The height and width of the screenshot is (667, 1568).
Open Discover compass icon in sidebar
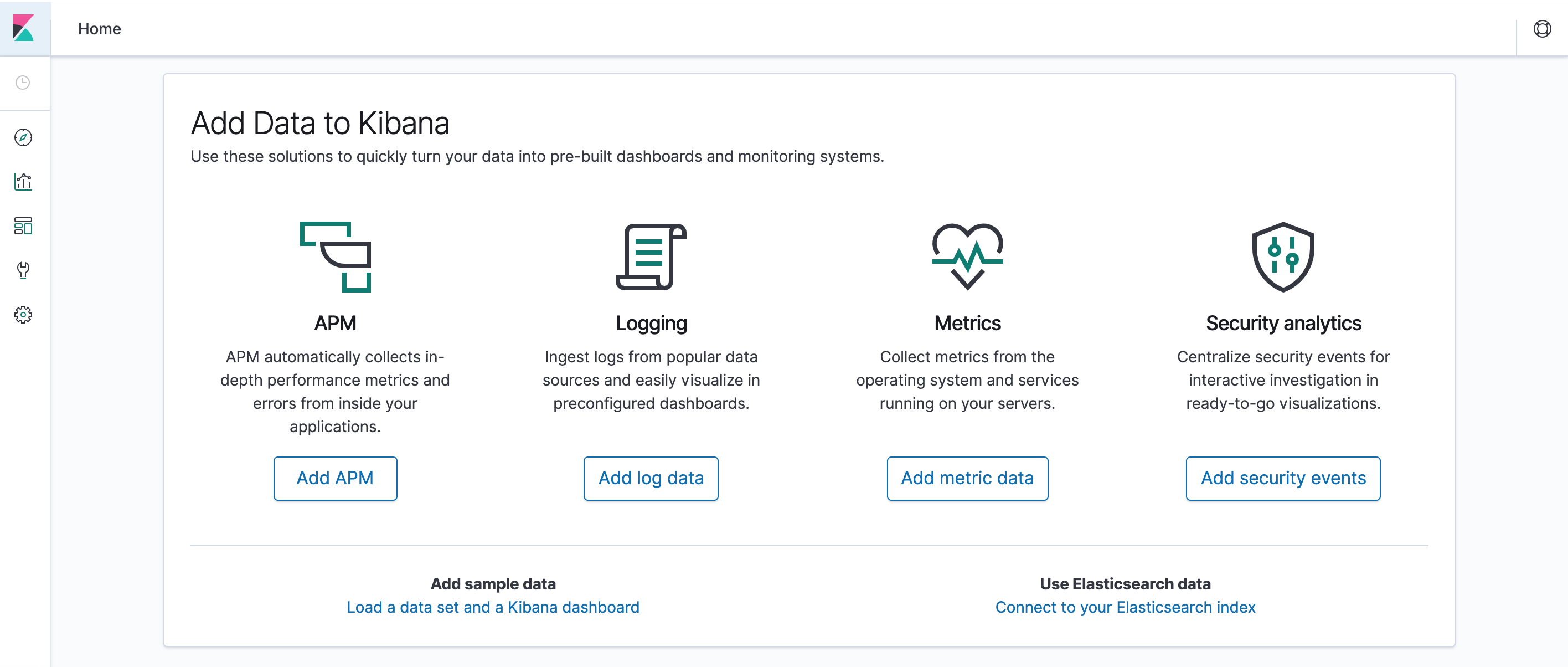coord(23,137)
